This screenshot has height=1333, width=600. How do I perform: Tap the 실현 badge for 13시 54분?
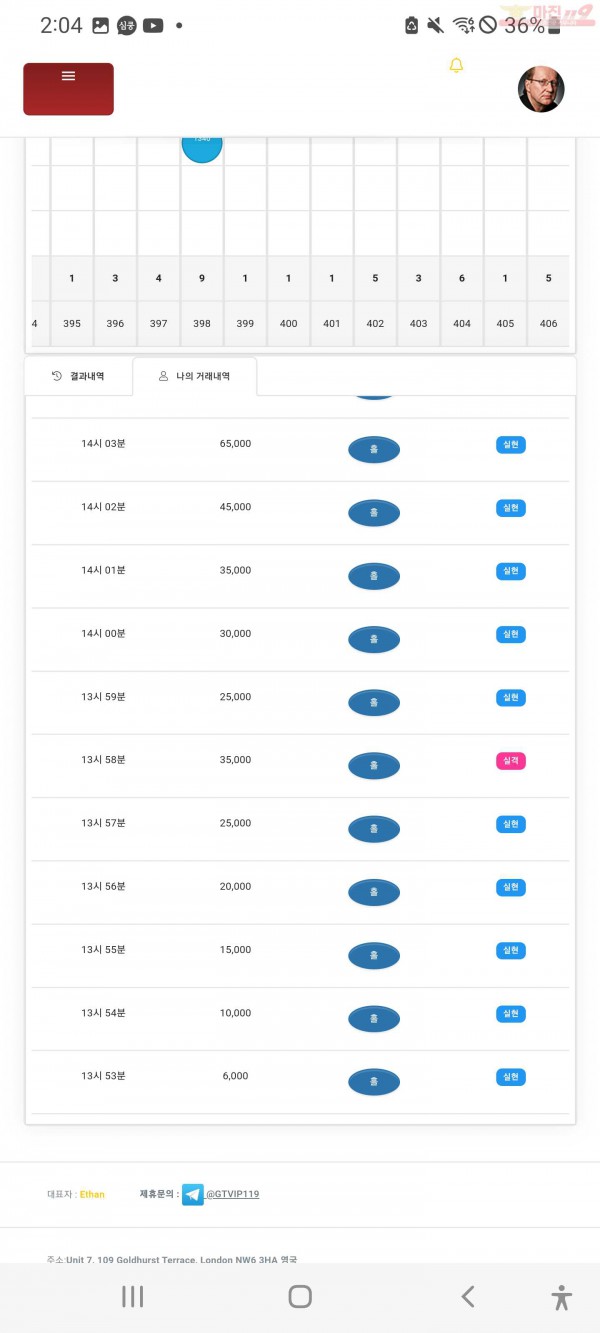coord(511,1014)
